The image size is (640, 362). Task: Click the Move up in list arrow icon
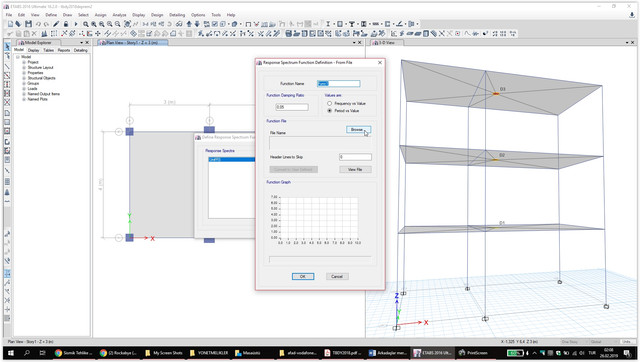(x=189, y=24)
